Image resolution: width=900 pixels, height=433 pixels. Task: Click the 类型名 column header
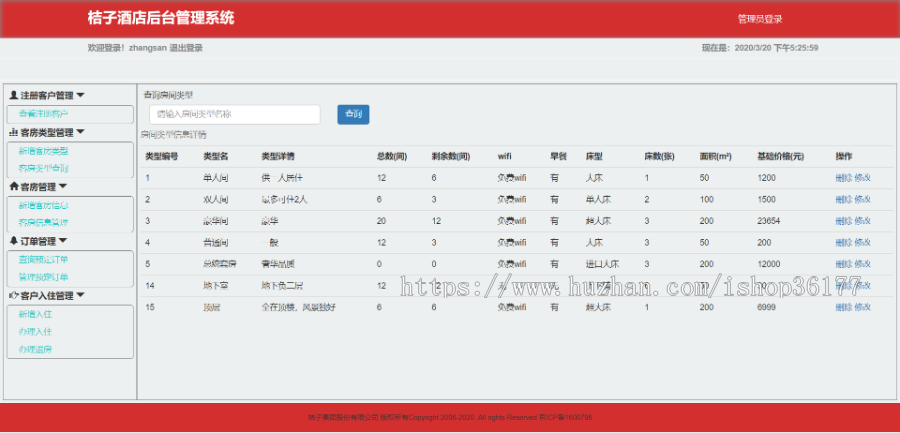[x=216, y=156]
